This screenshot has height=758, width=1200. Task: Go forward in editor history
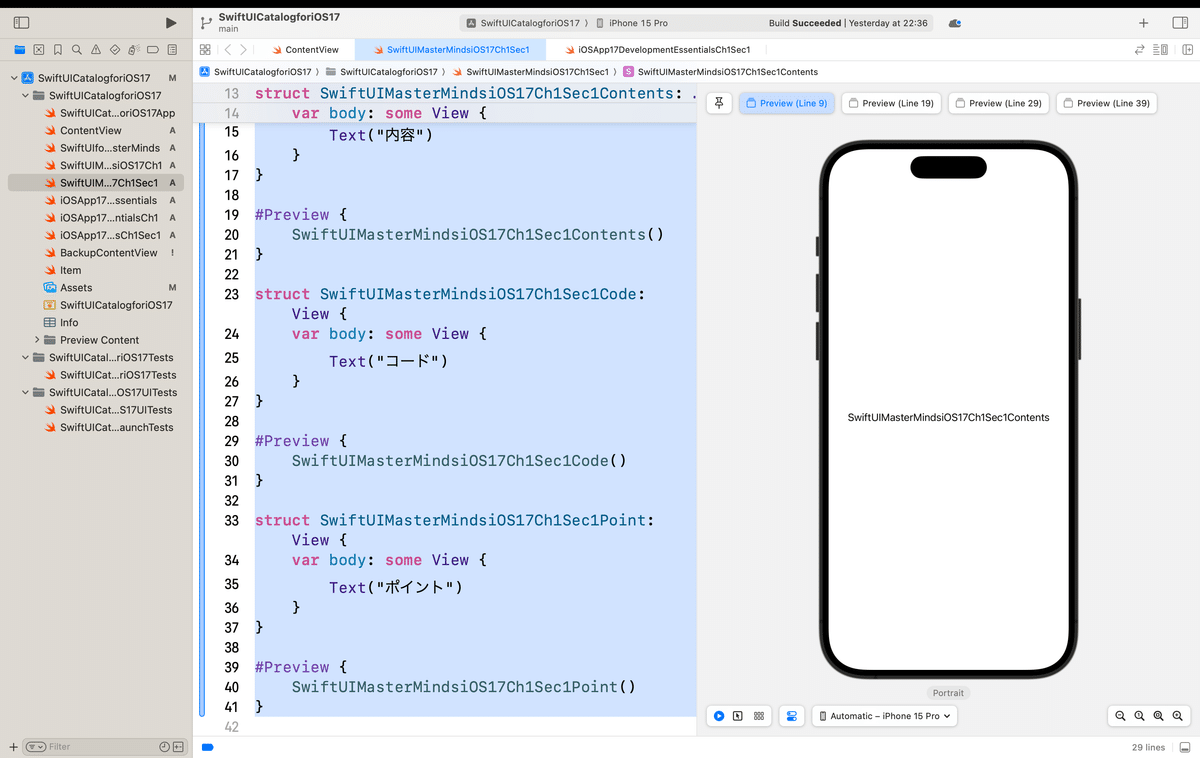pyautogui.click(x=243, y=49)
